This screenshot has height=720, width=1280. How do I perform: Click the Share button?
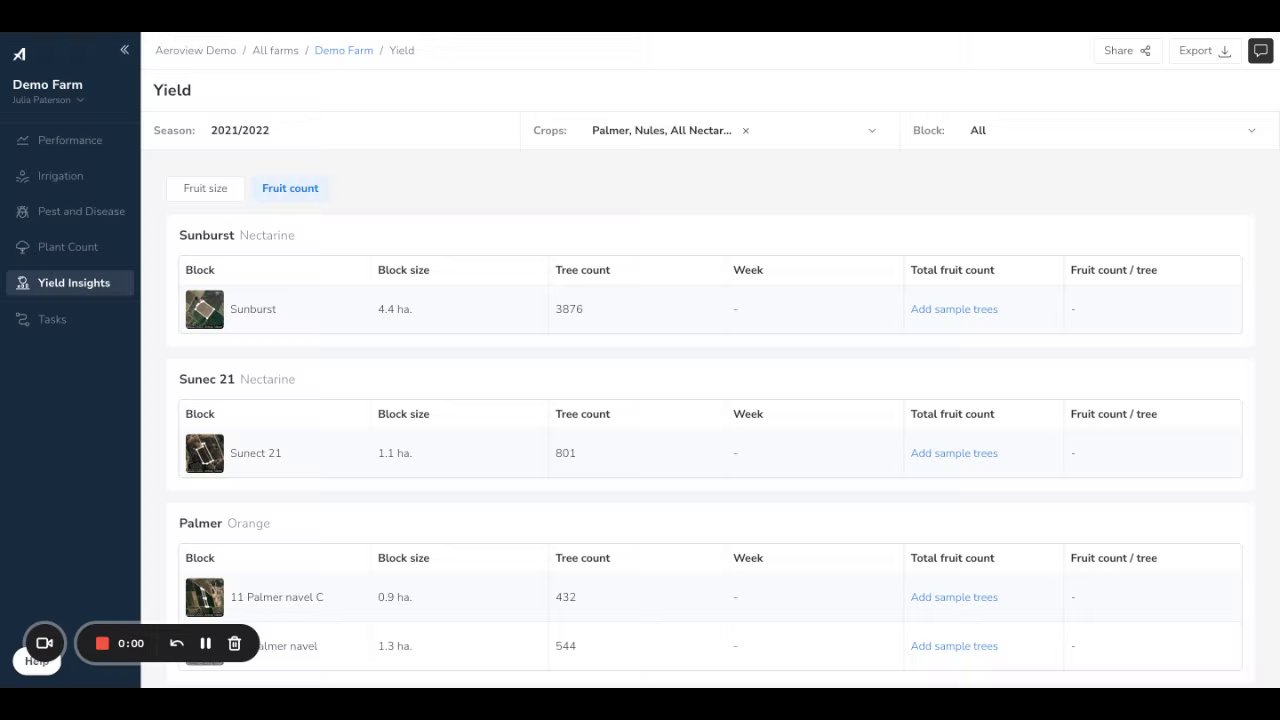pos(1127,51)
